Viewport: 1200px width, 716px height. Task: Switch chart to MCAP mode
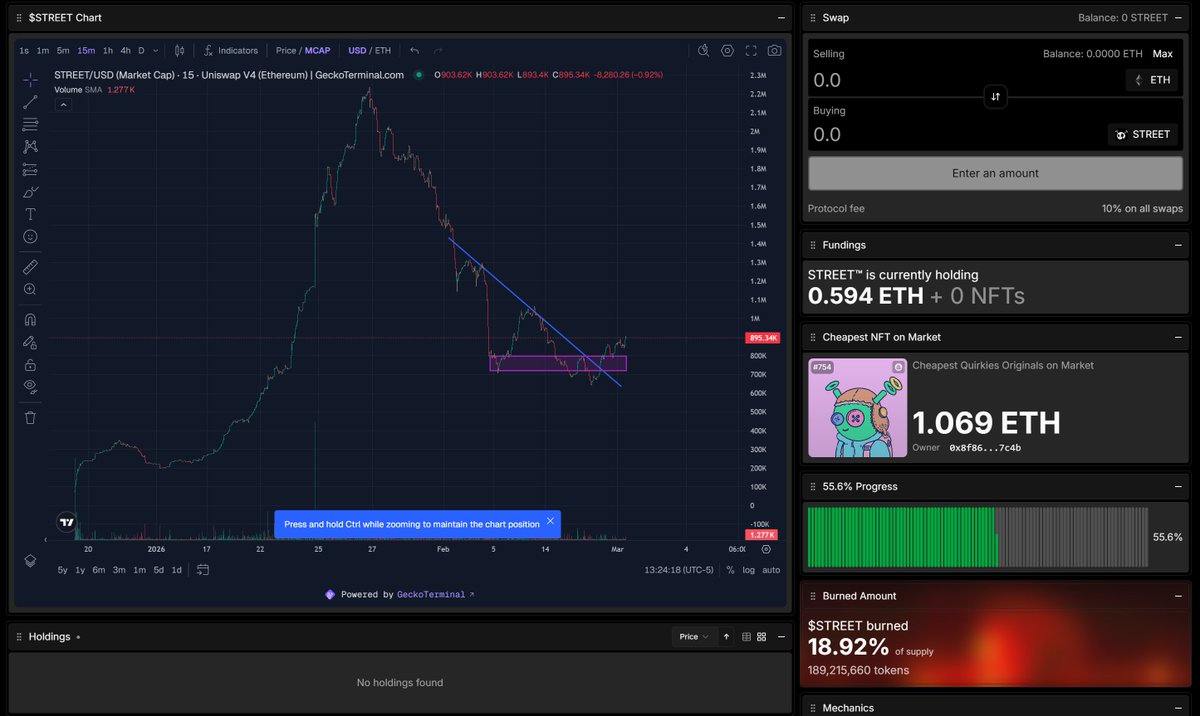pos(318,50)
